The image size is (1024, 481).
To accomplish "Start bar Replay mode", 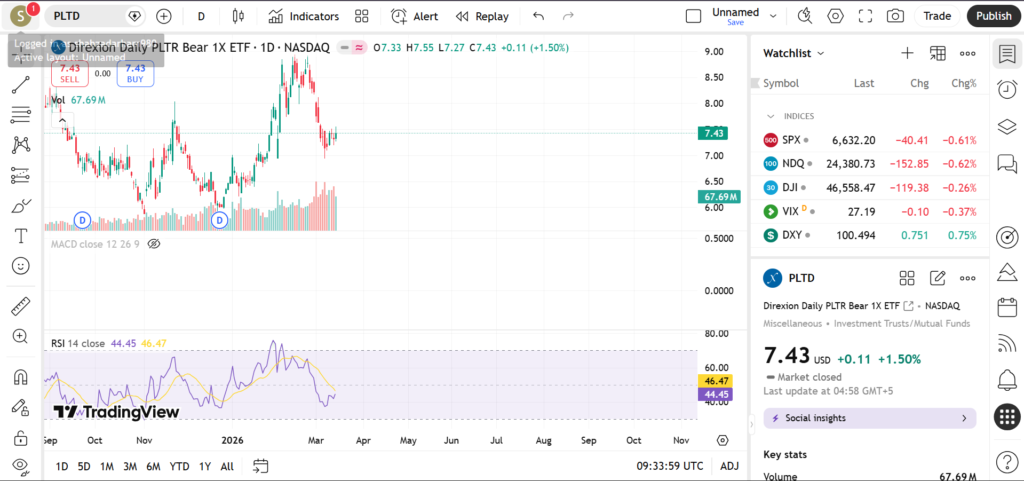I will click(x=482, y=16).
